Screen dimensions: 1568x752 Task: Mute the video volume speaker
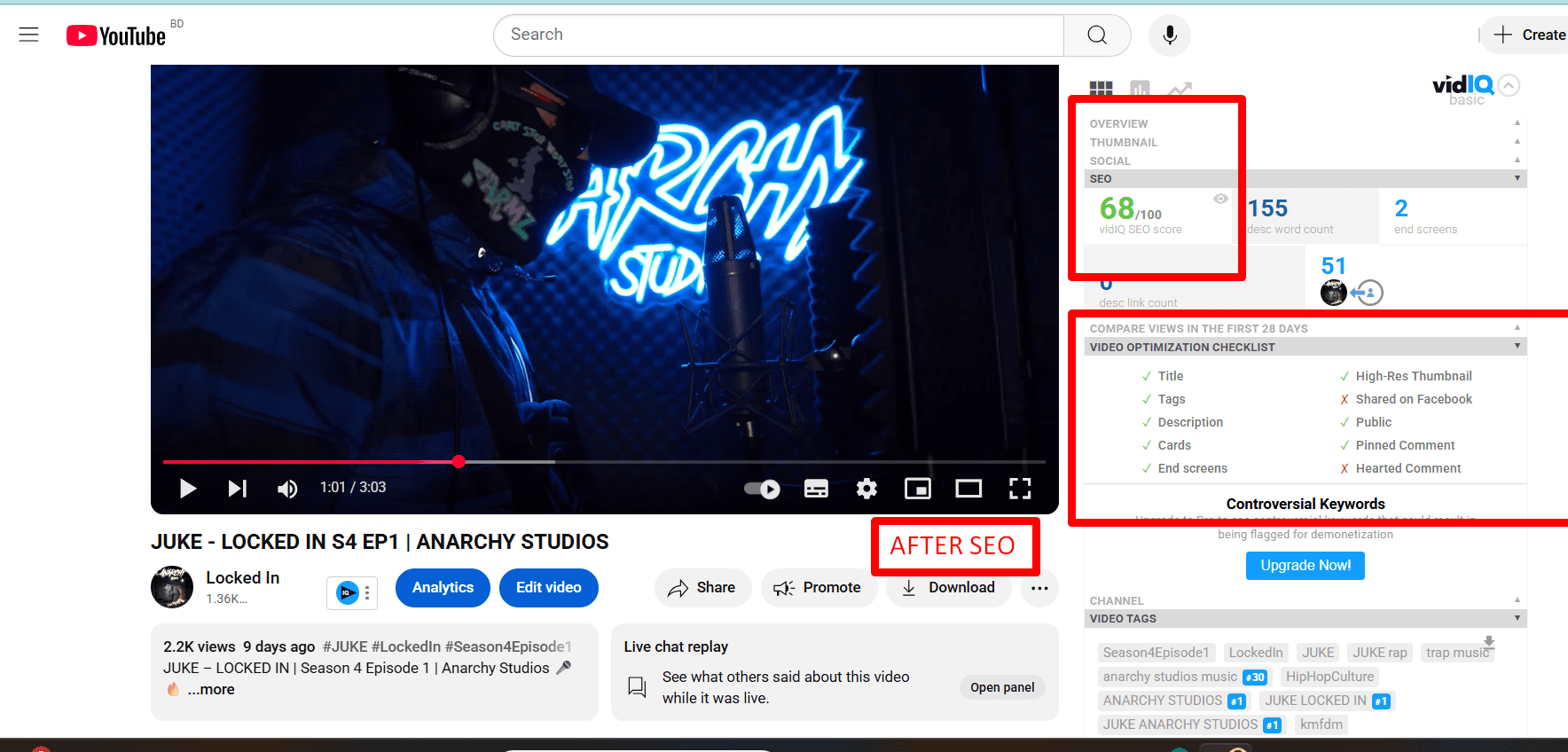click(287, 489)
